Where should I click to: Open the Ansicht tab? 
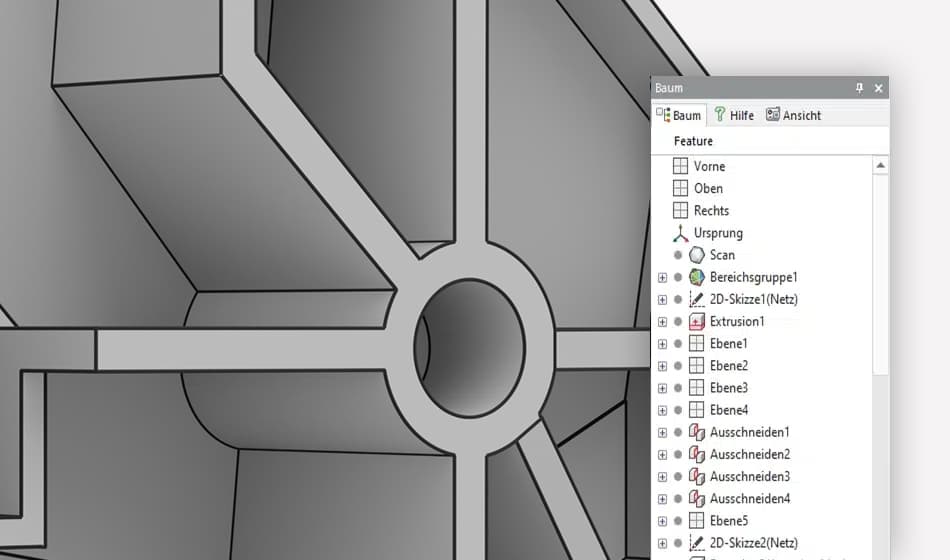point(794,115)
